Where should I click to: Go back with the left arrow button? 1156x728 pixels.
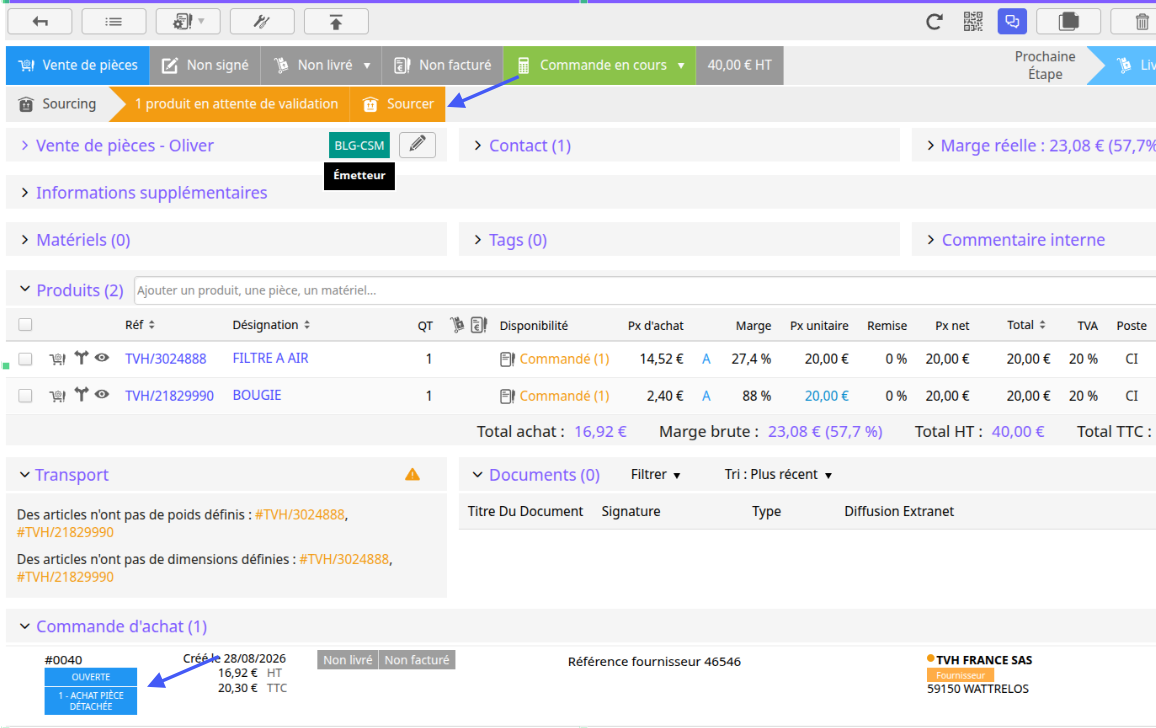[40, 21]
